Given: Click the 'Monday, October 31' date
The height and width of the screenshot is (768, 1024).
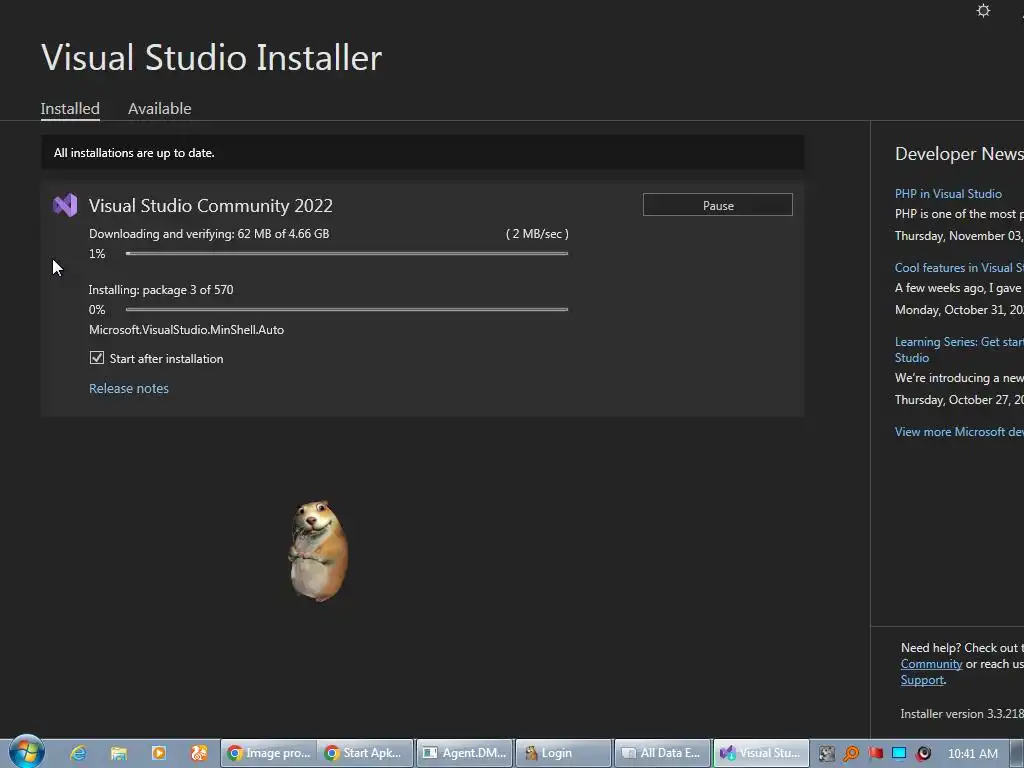Looking at the screenshot, I should (x=959, y=310).
